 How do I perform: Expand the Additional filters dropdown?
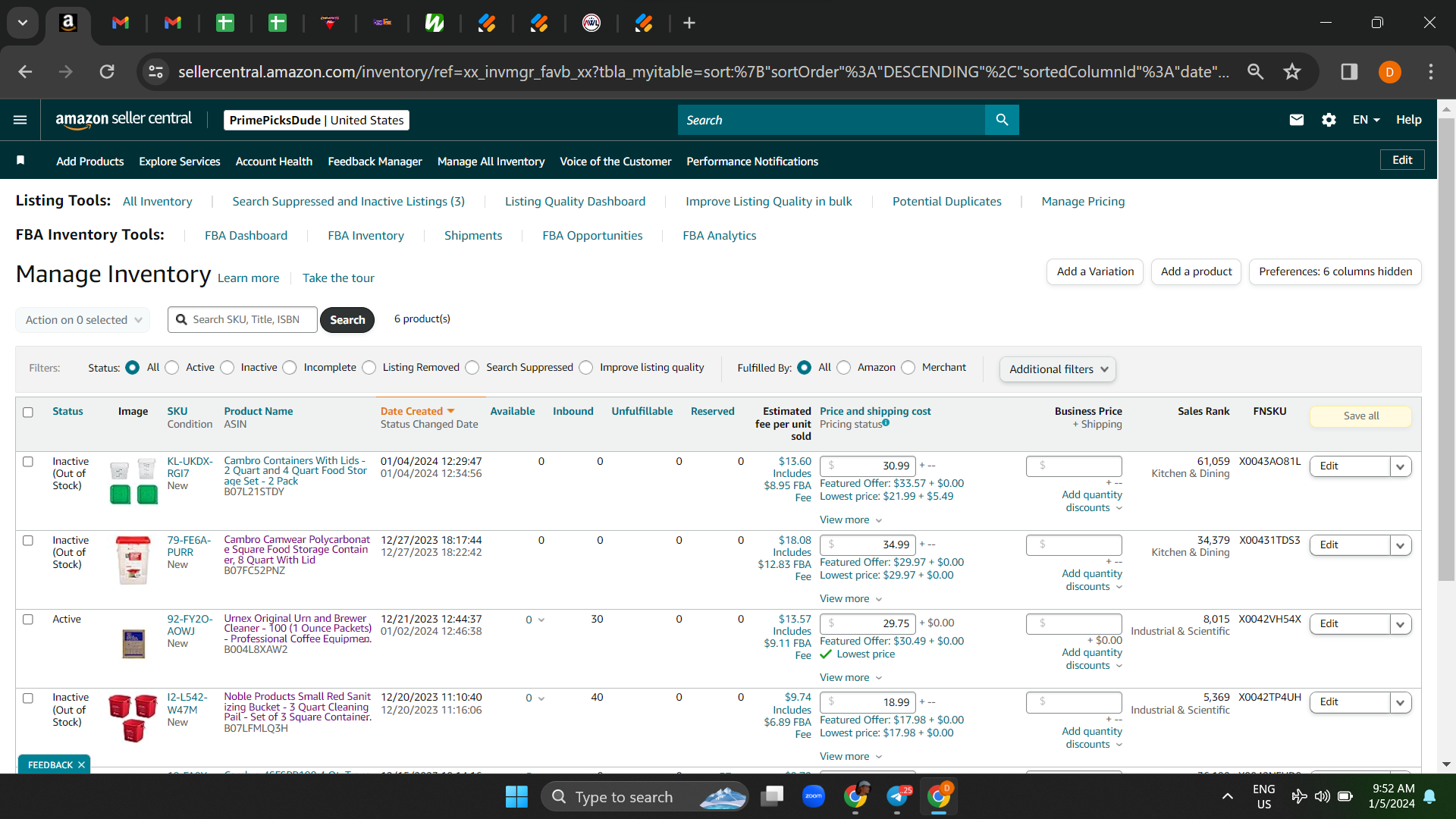click(x=1058, y=369)
